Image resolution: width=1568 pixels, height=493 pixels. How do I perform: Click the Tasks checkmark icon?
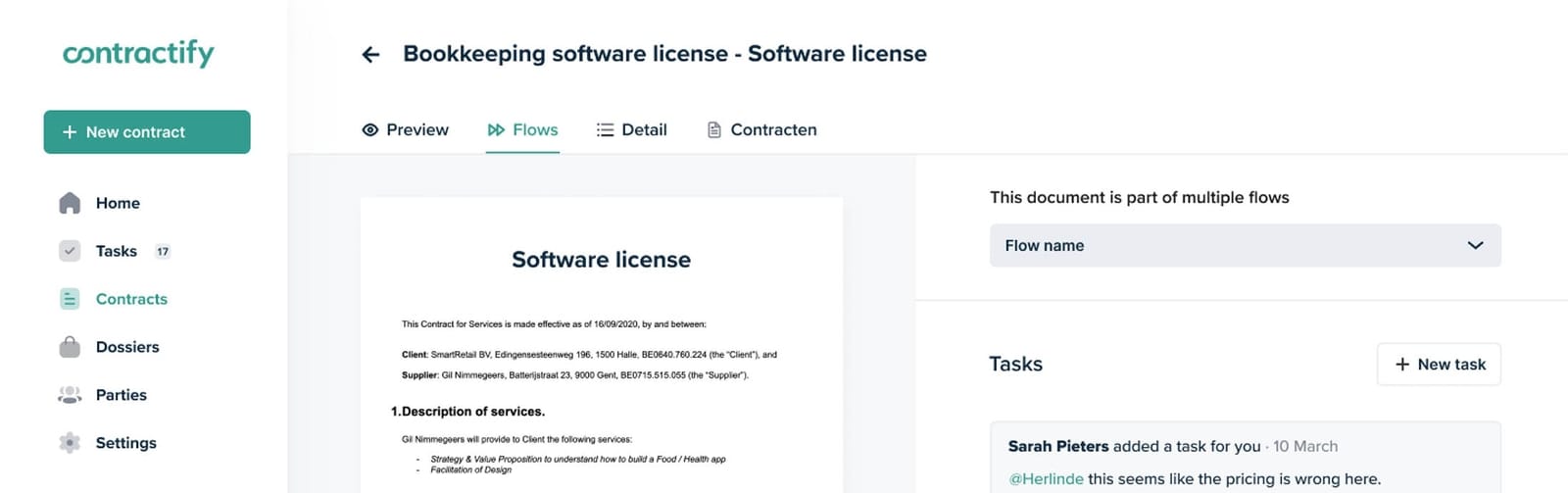click(70, 251)
